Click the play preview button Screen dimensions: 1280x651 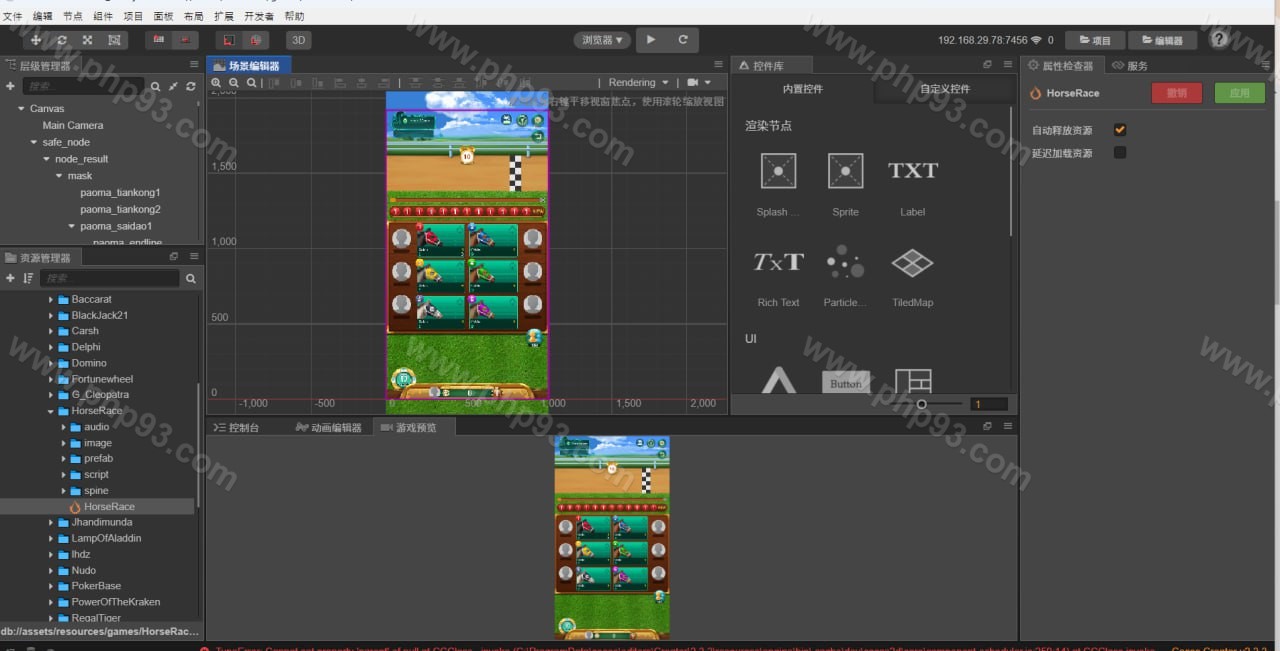(x=651, y=40)
